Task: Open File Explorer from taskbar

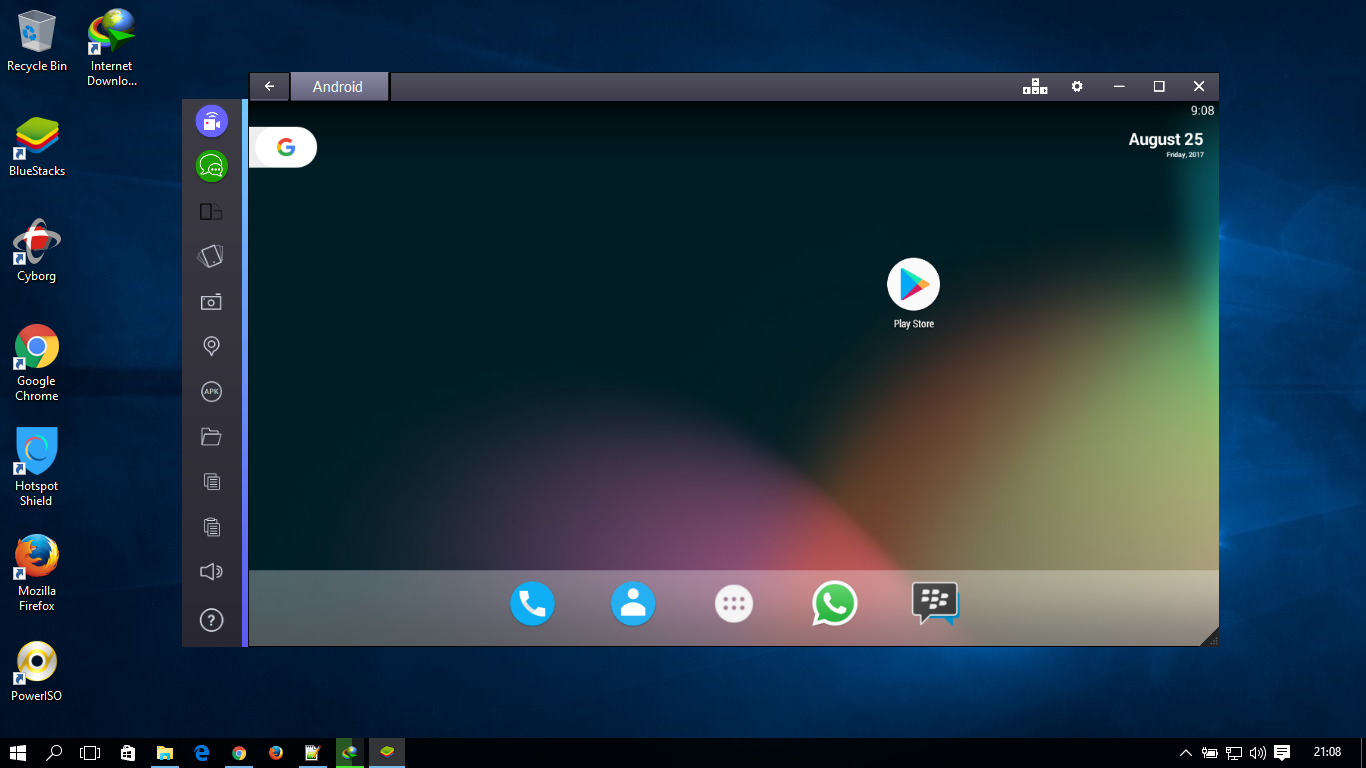Action: click(x=165, y=753)
